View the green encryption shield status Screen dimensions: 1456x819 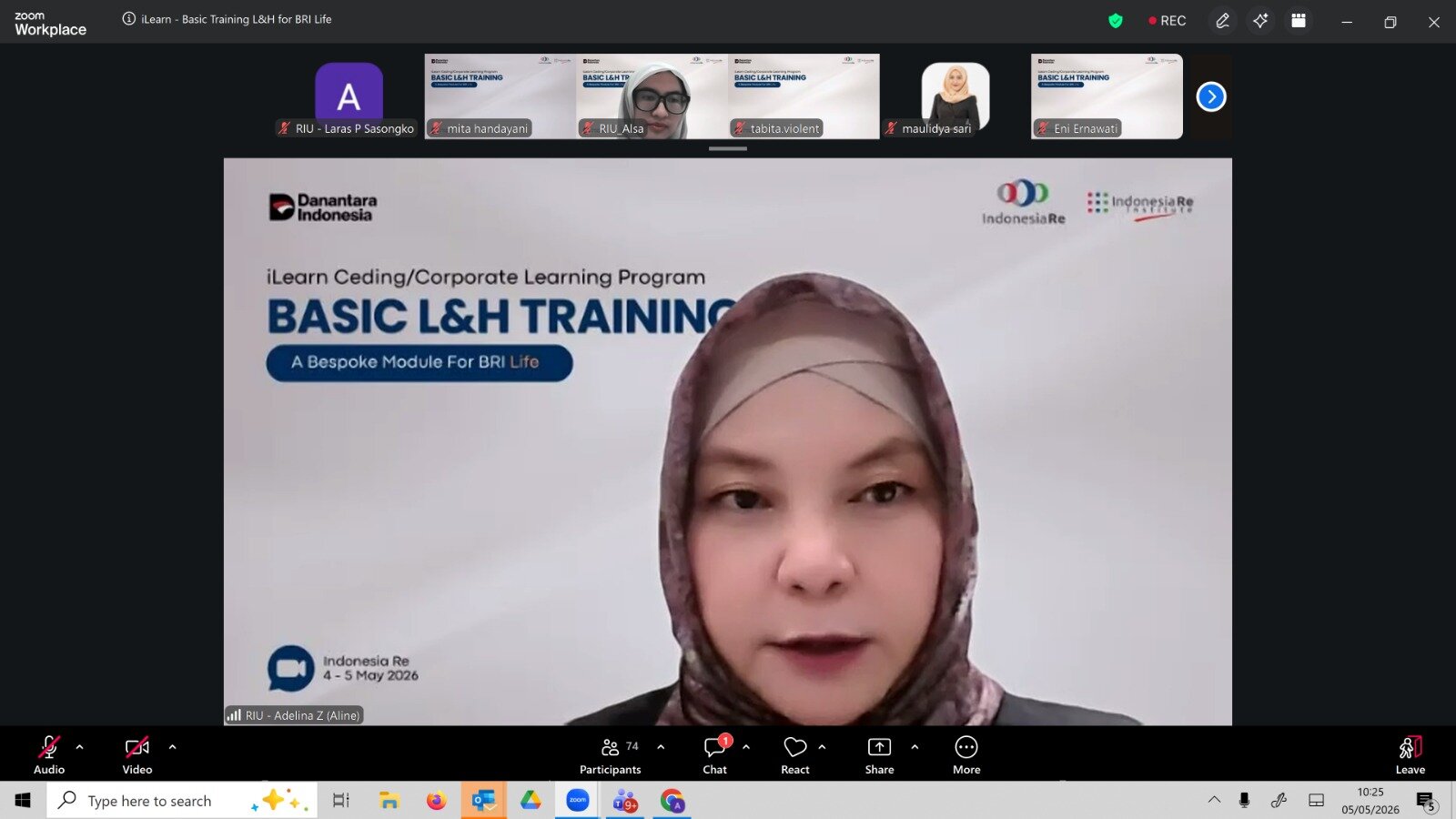point(1116,21)
